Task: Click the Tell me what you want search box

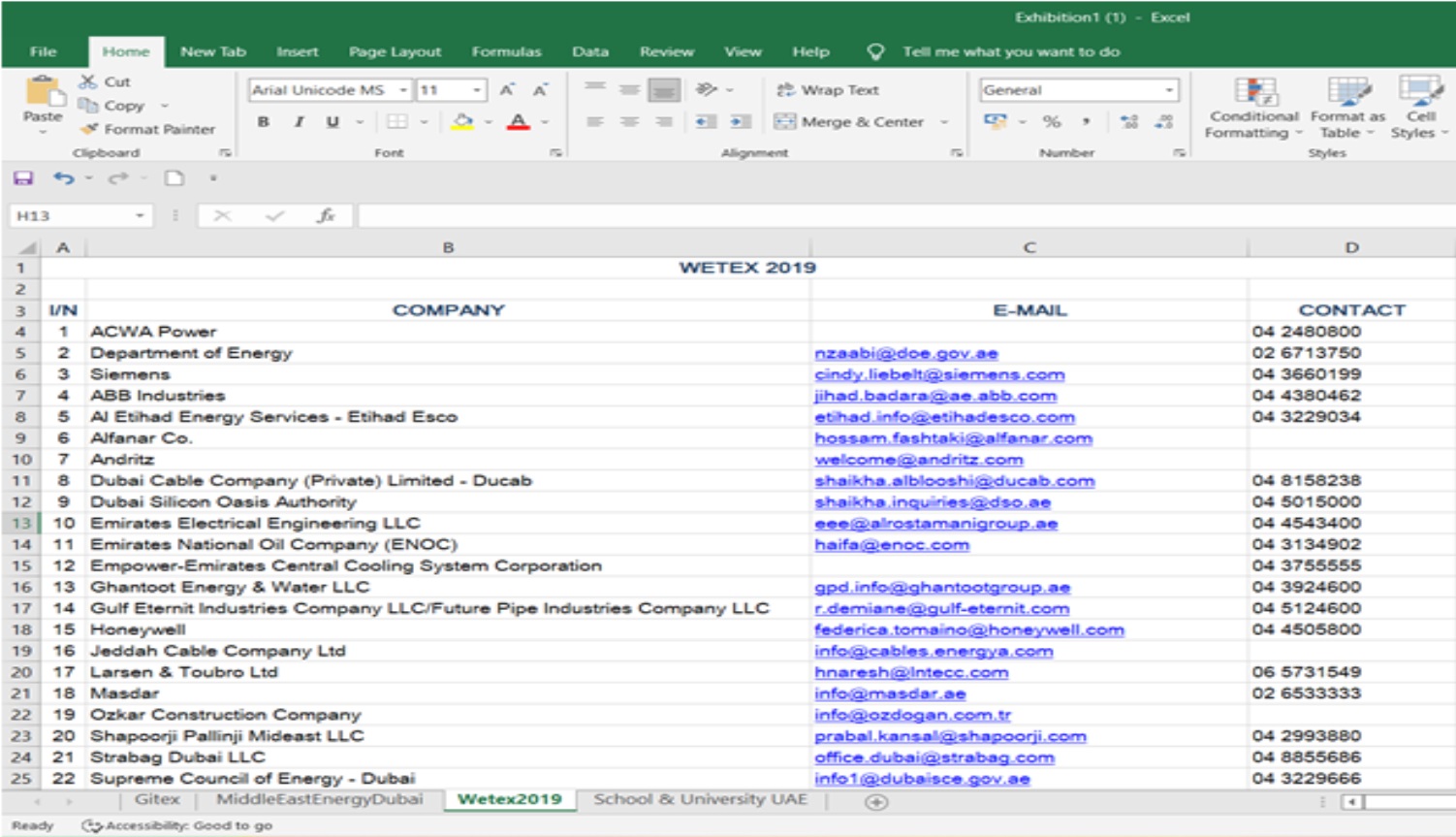Action: [1011, 51]
